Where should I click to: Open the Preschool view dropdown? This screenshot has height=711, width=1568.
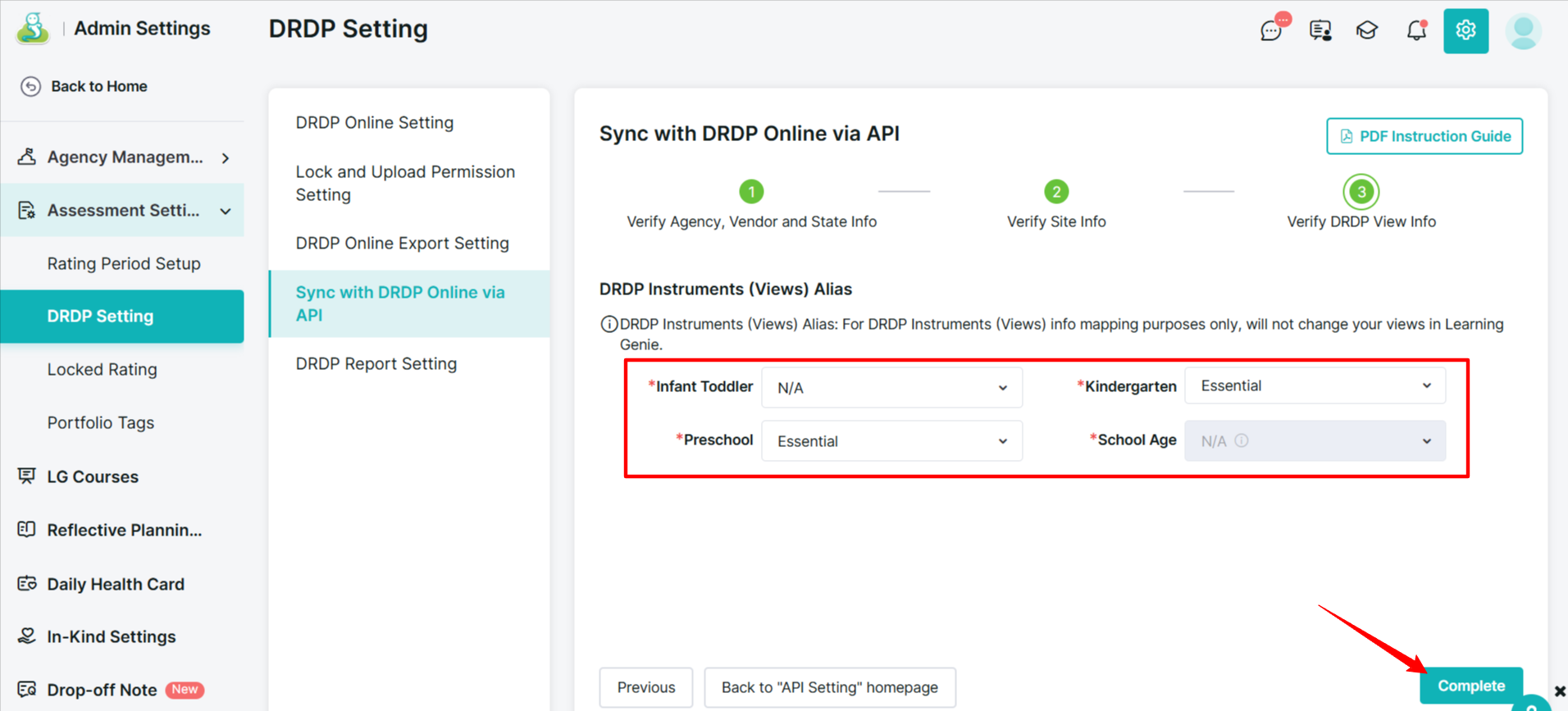tap(891, 441)
